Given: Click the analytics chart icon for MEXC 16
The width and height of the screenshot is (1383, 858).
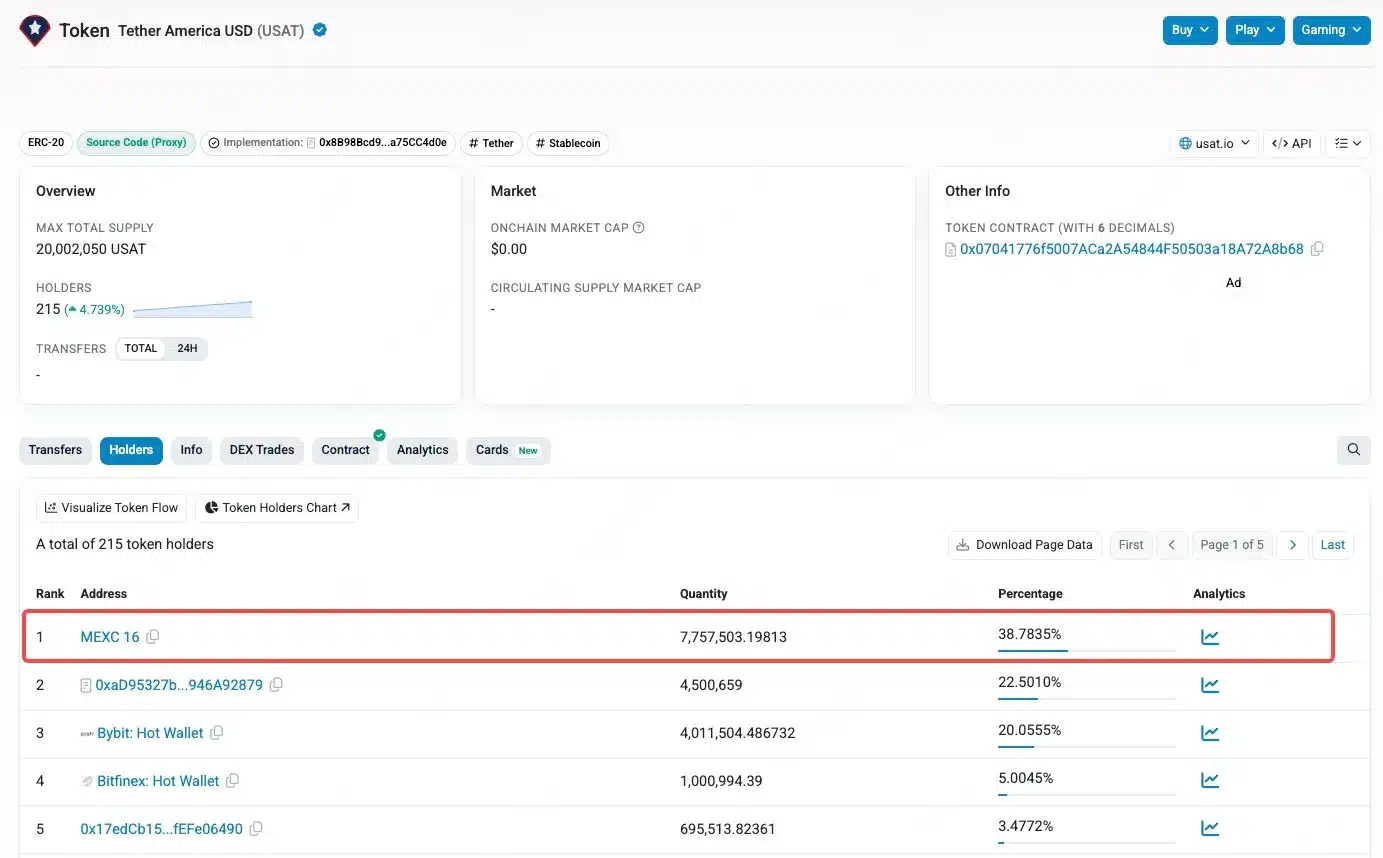Looking at the screenshot, I should coord(1210,636).
